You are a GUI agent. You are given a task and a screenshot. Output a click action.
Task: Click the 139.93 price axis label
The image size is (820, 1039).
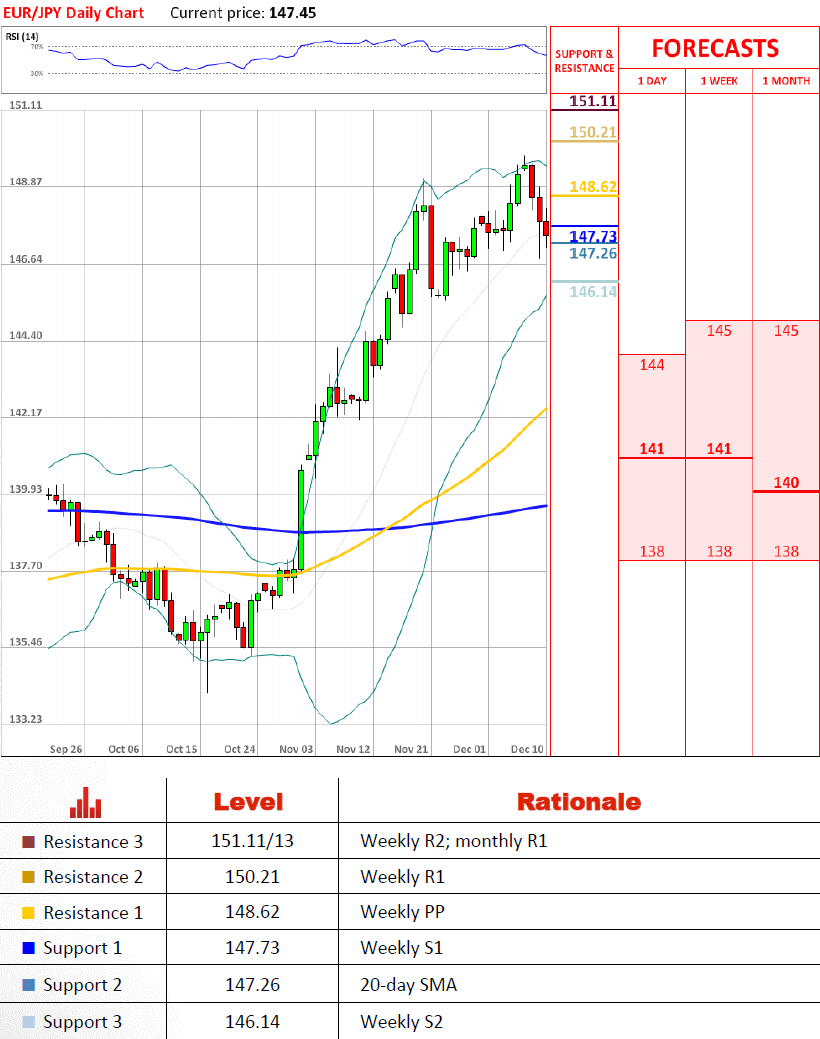[25, 489]
